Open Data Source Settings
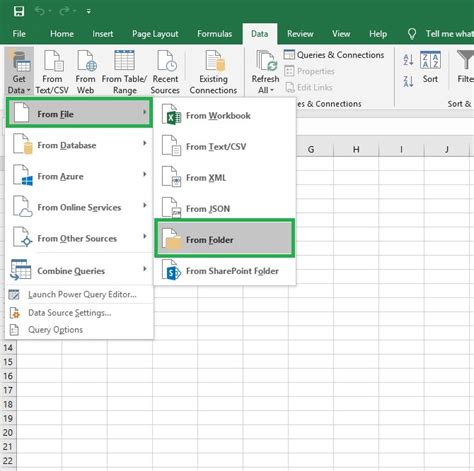The width and height of the screenshot is (474, 471). [x=79, y=313]
